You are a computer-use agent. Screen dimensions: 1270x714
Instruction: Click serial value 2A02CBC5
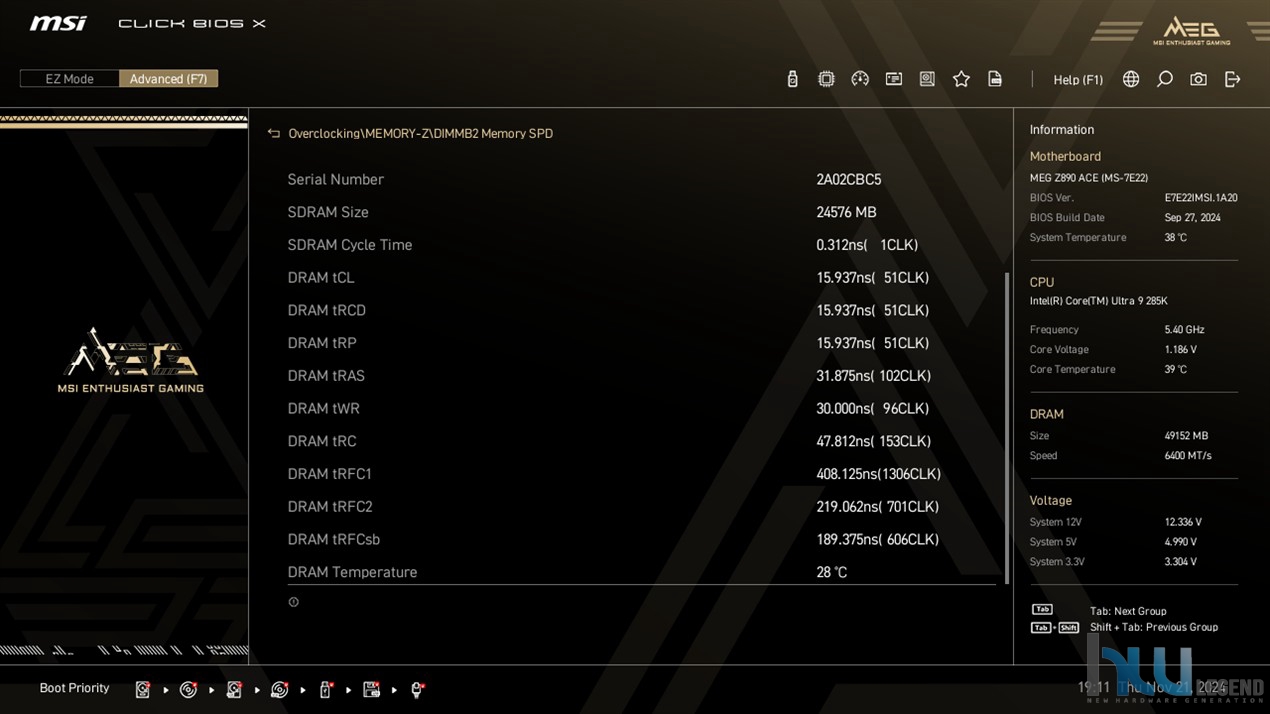[848, 180]
